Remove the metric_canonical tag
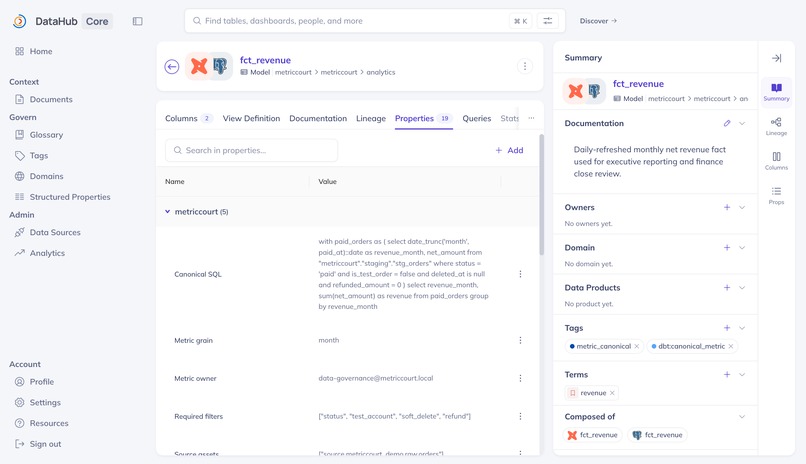The height and width of the screenshot is (464, 806). click(636, 346)
